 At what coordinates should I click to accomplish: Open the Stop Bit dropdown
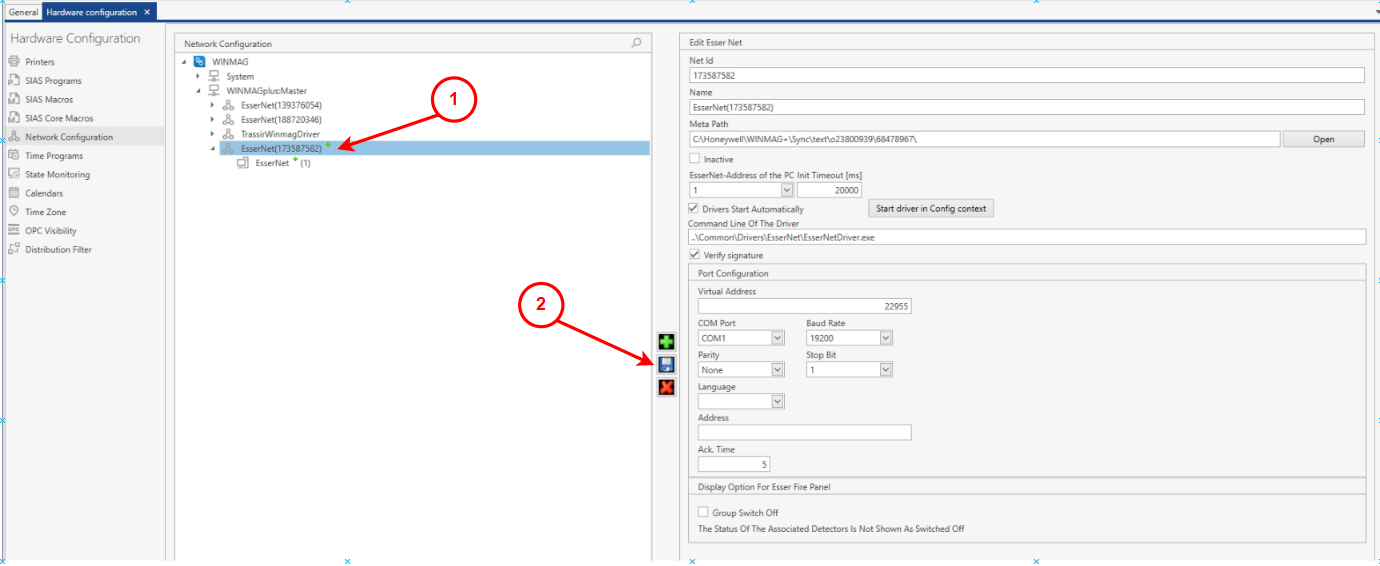point(885,370)
